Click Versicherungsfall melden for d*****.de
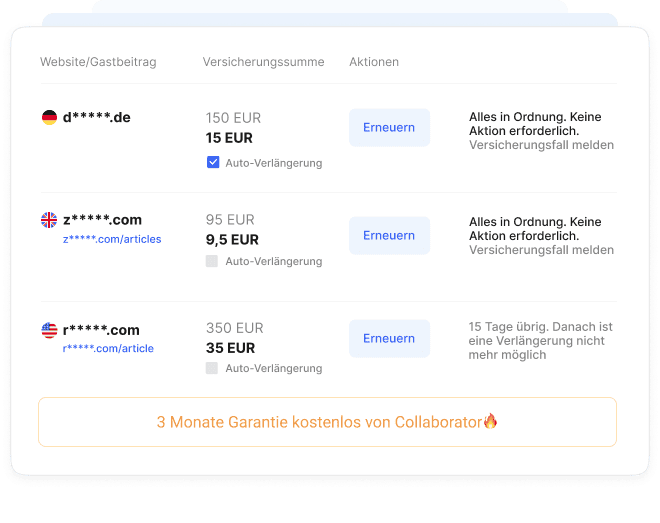 click(x=541, y=145)
